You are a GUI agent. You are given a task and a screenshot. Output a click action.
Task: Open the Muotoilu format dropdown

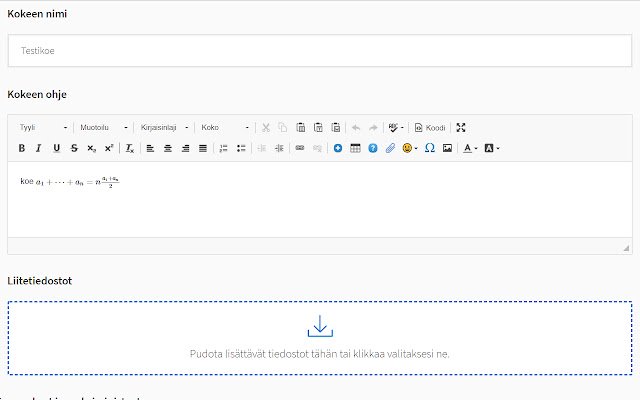tap(104, 128)
